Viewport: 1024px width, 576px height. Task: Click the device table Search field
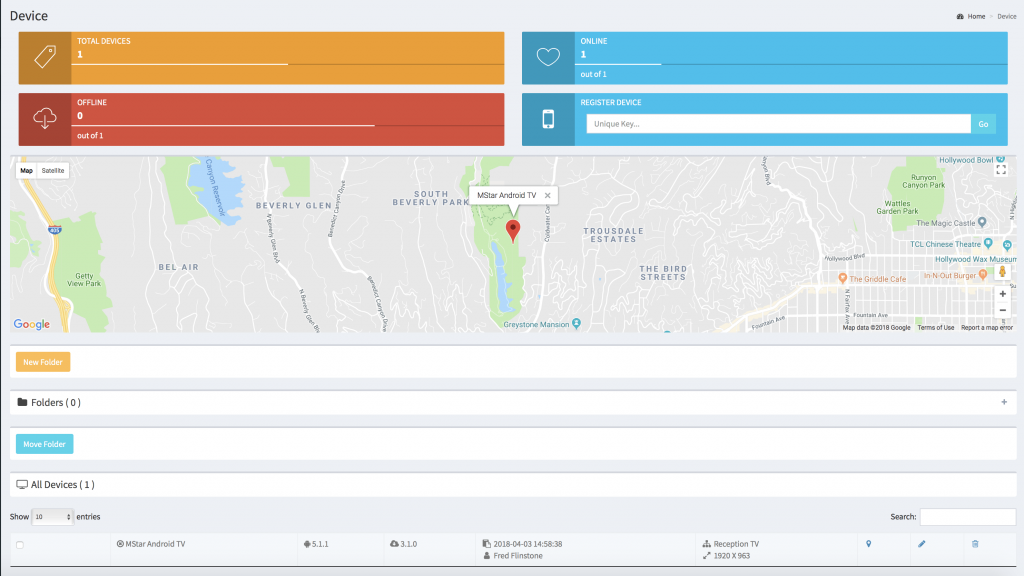click(x=967, y=517)
